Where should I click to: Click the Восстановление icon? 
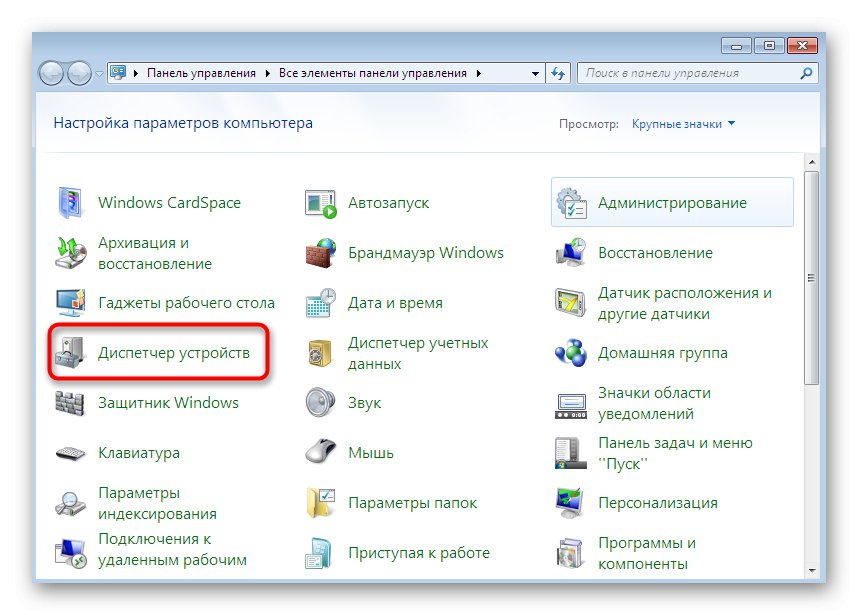coord(571,253)
